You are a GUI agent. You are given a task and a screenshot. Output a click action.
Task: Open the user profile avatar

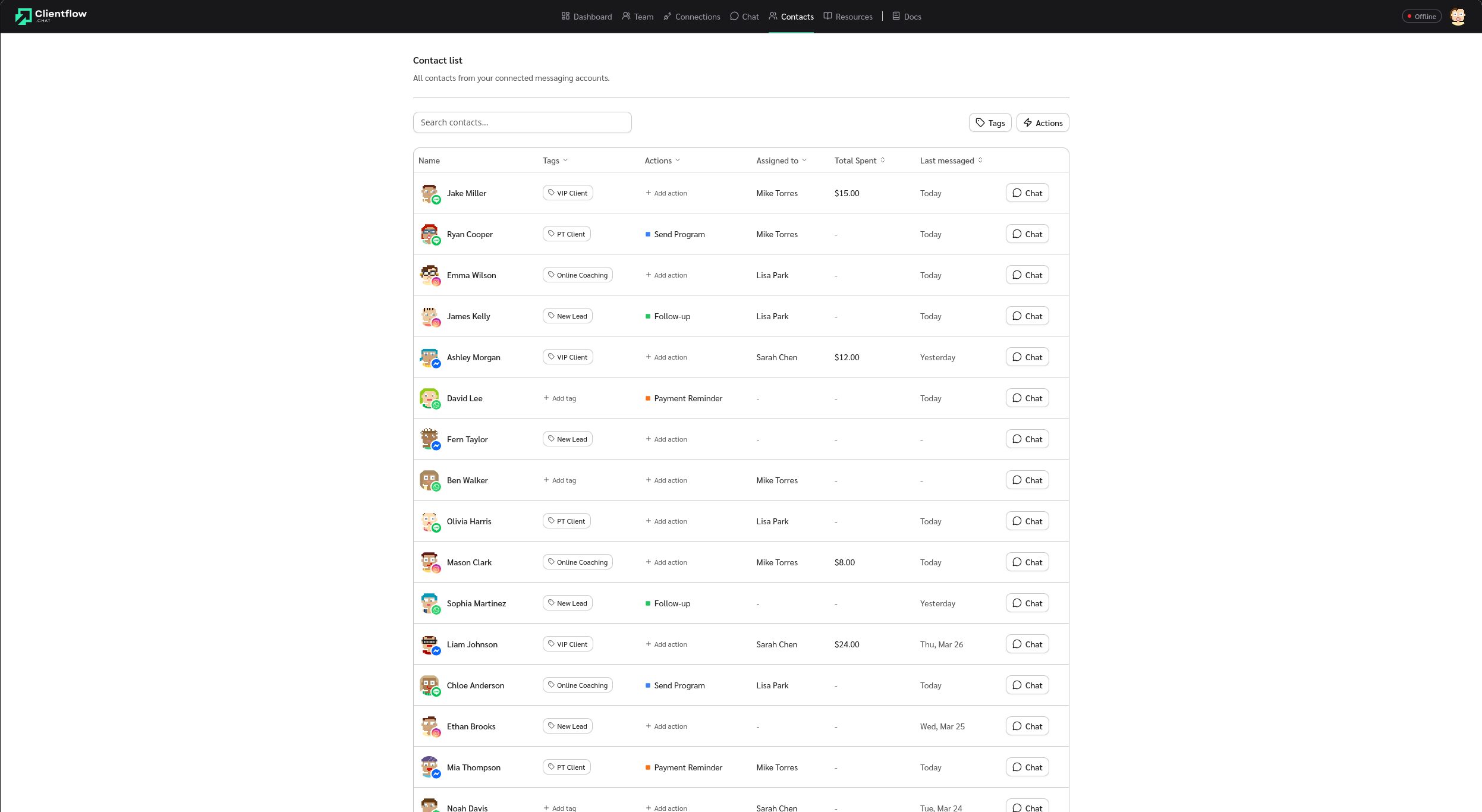(1458, 16)
